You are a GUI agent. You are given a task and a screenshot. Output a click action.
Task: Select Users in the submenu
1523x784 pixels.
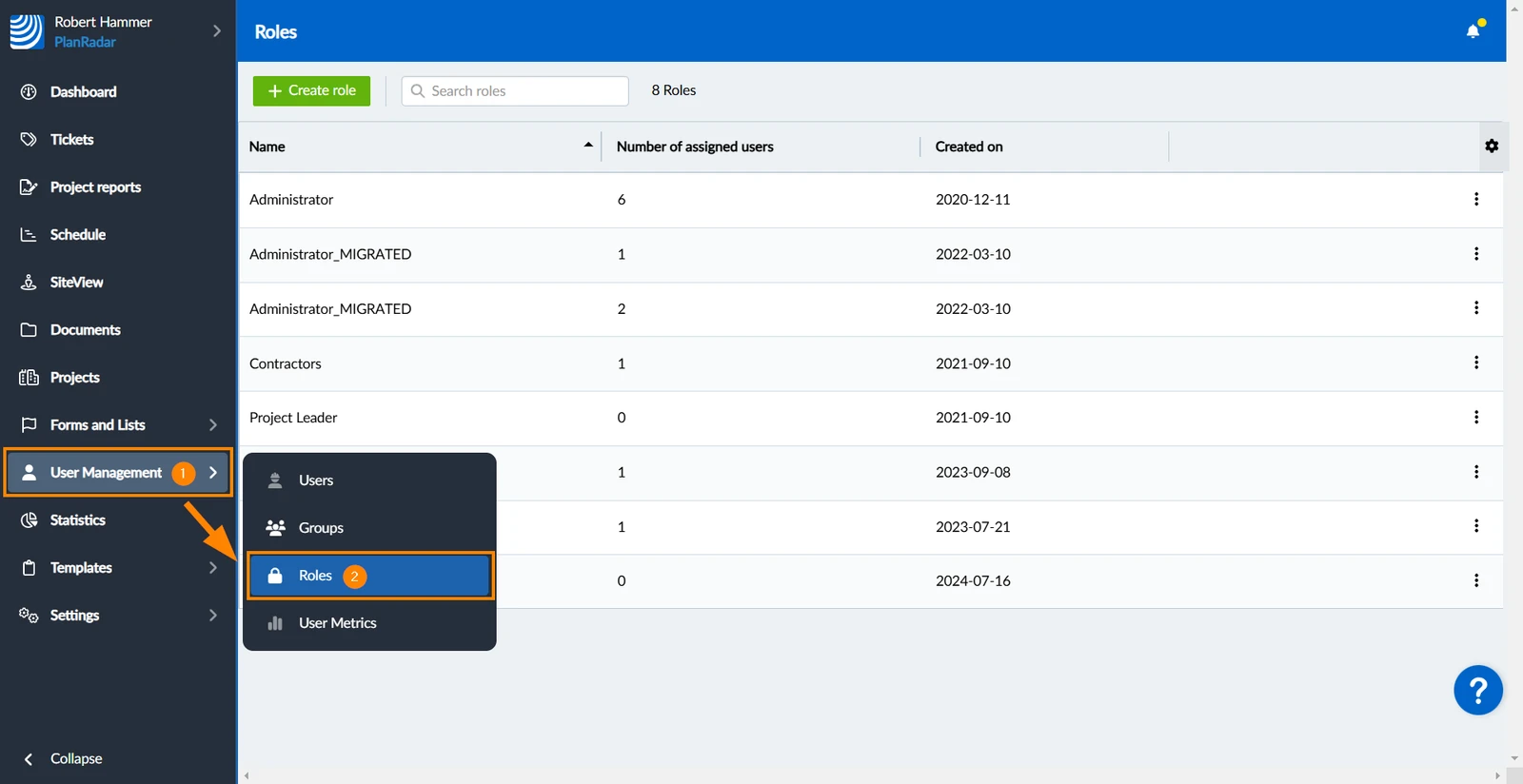tap(369, 480)
